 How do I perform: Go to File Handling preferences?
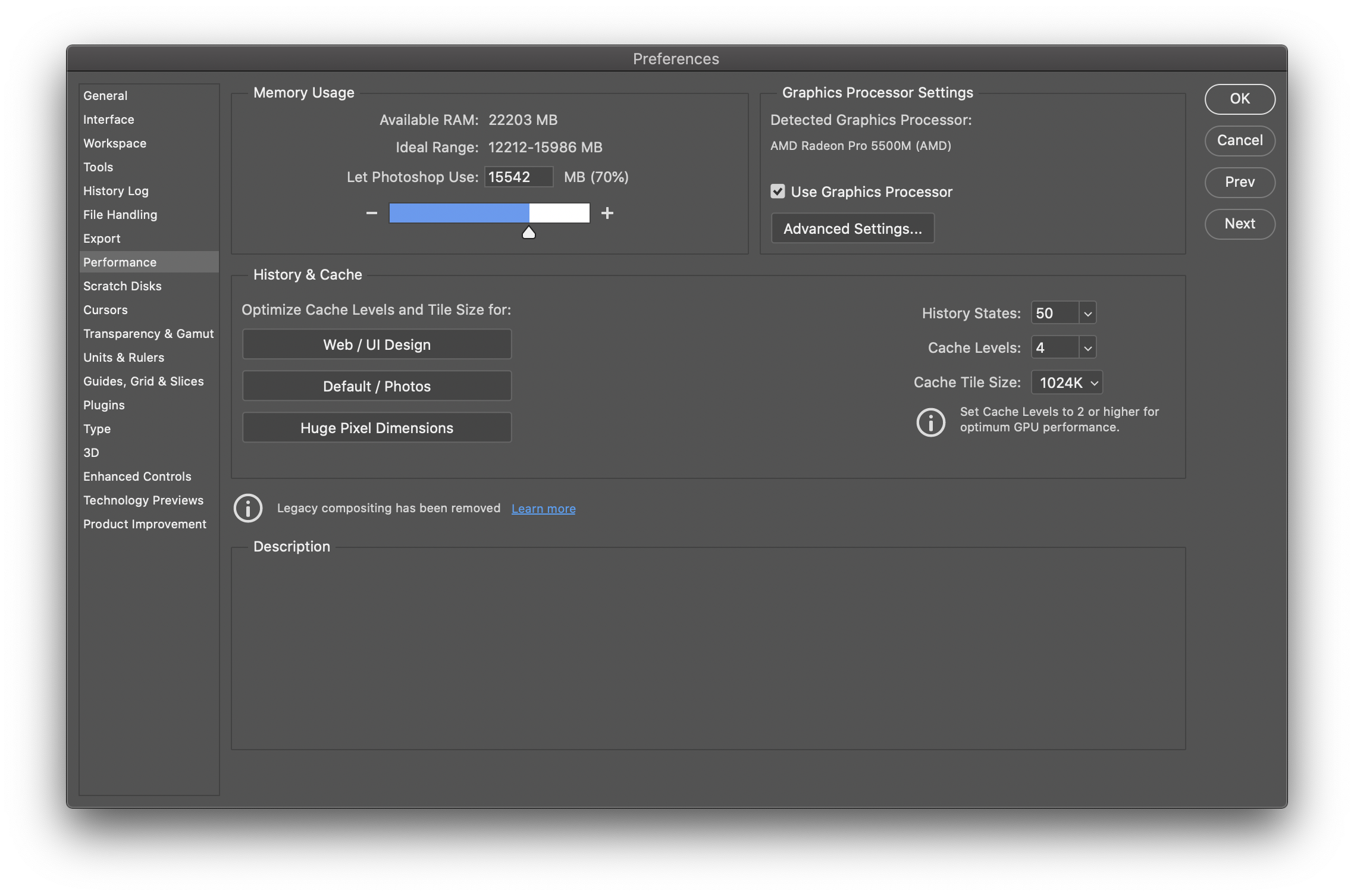pyautogui.click(x=120, y=215)
